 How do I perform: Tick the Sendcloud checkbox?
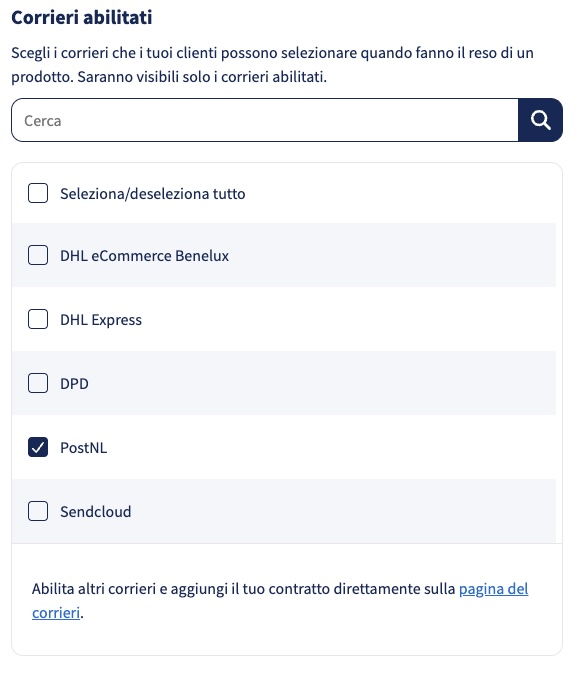[38, 511]
